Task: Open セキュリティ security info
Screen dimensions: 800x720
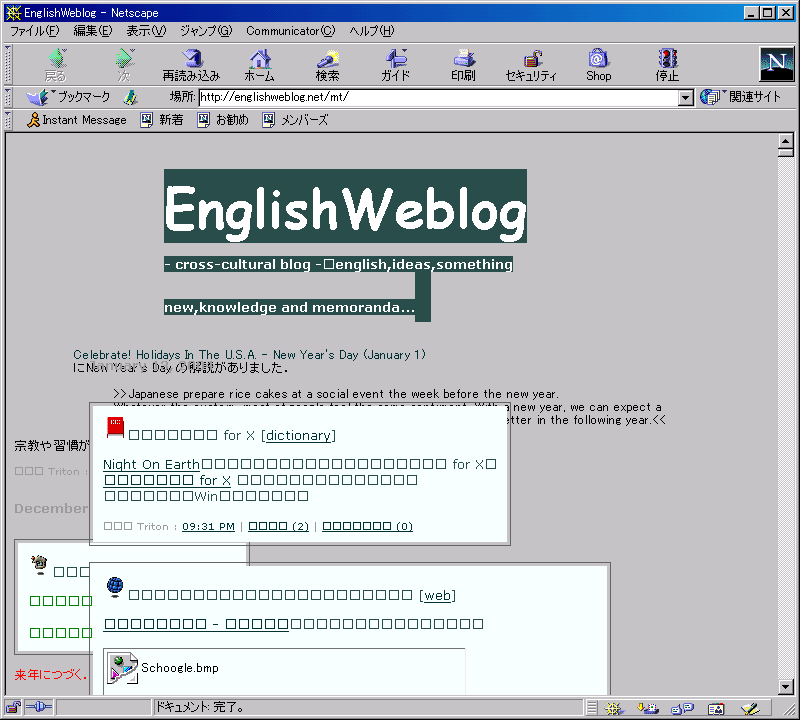Action: 531,65
